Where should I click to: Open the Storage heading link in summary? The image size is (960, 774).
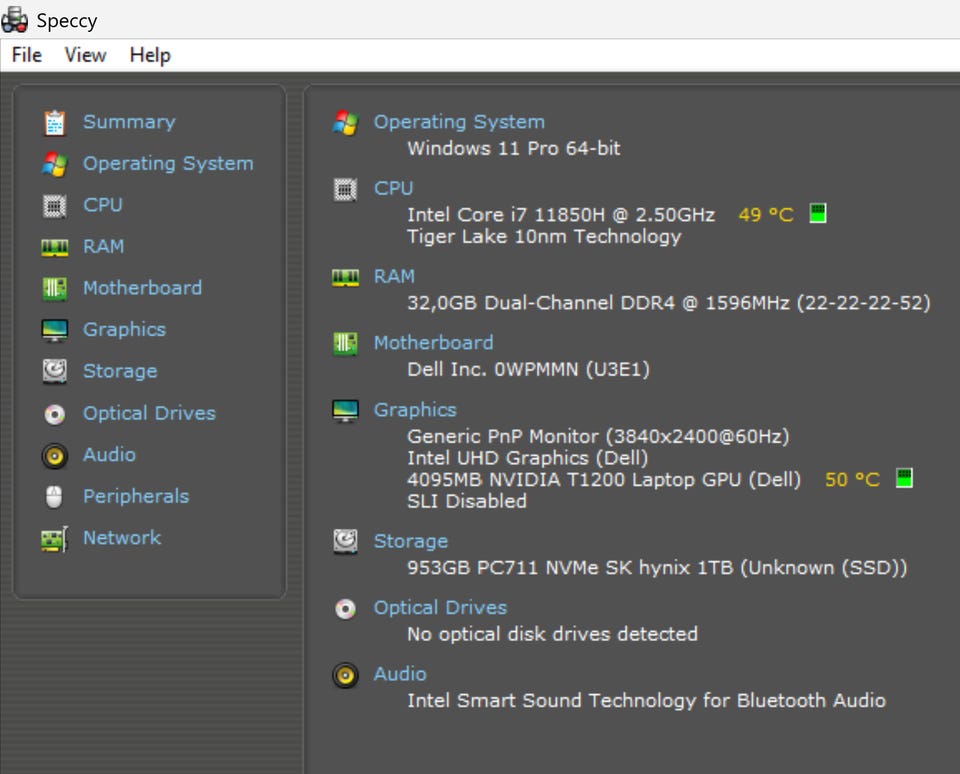coord(410,541)
